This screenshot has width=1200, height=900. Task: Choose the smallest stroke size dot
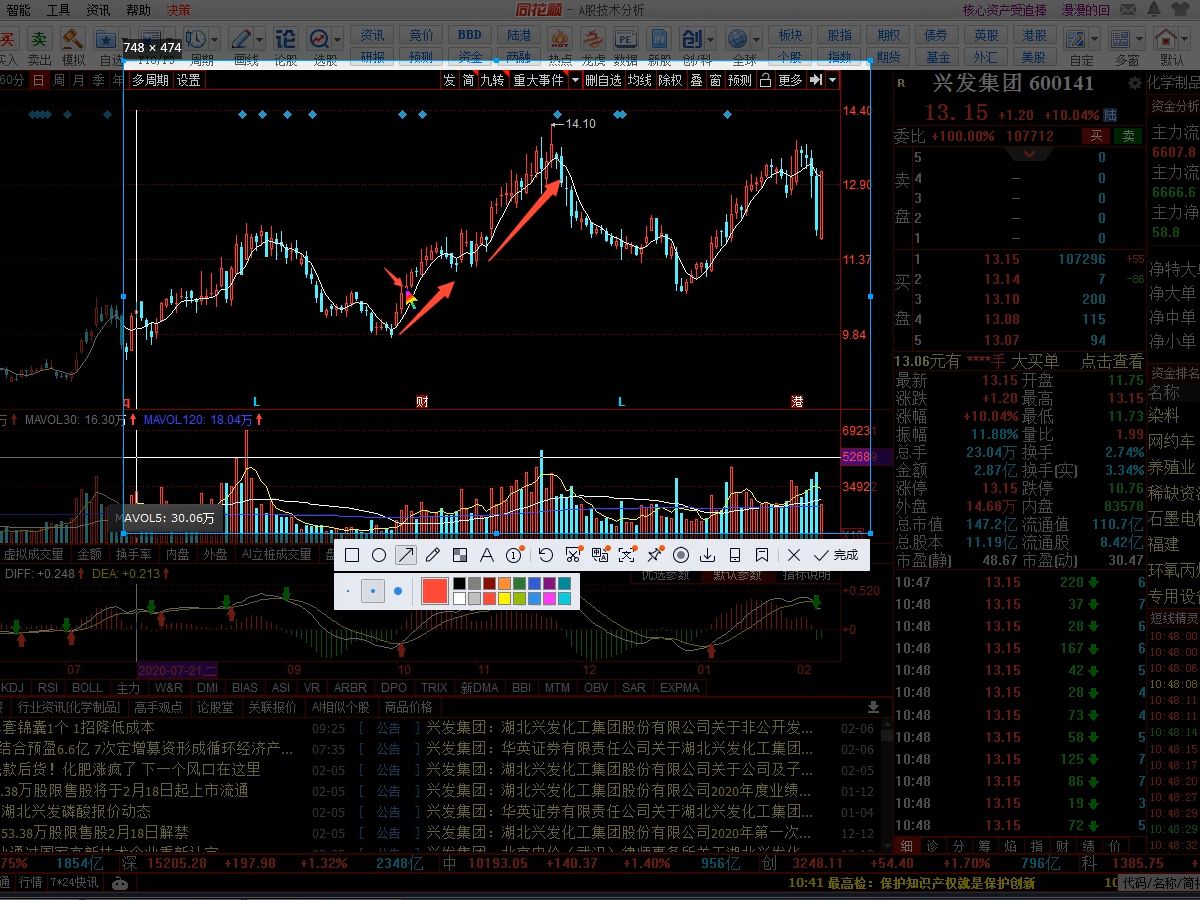348,591
